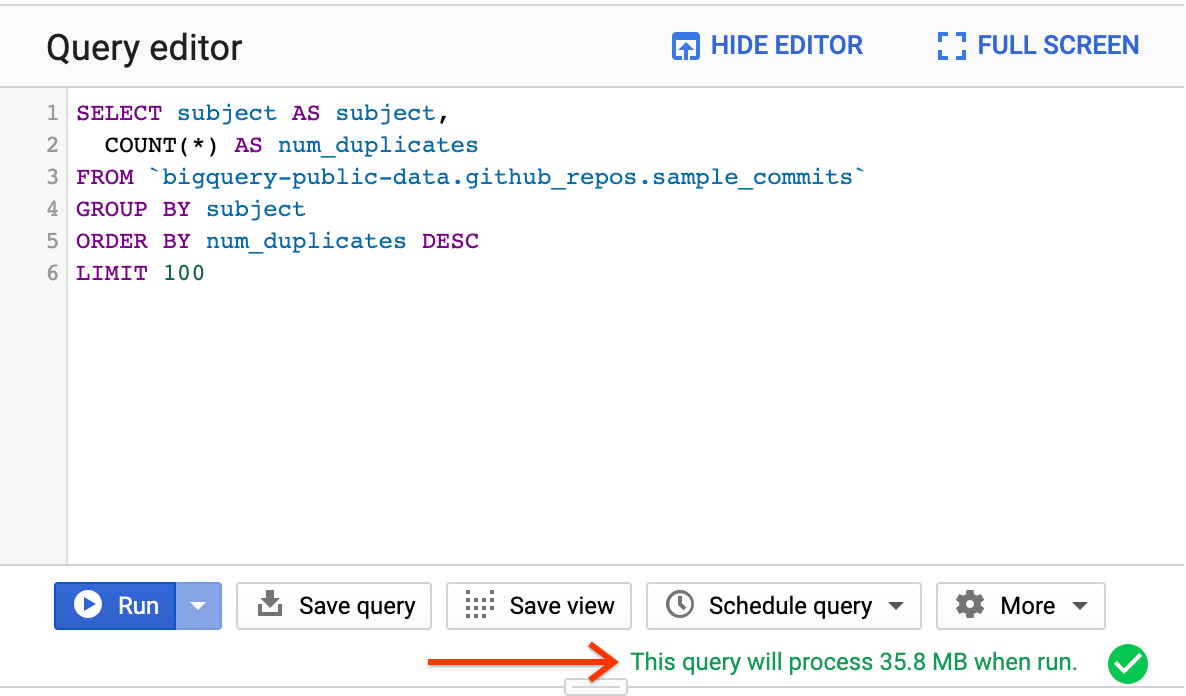Image resolution: width=1186 pixels, height=696 pixels.
Task: Click the gear icon beside More
Action: [x=970, y=605]
